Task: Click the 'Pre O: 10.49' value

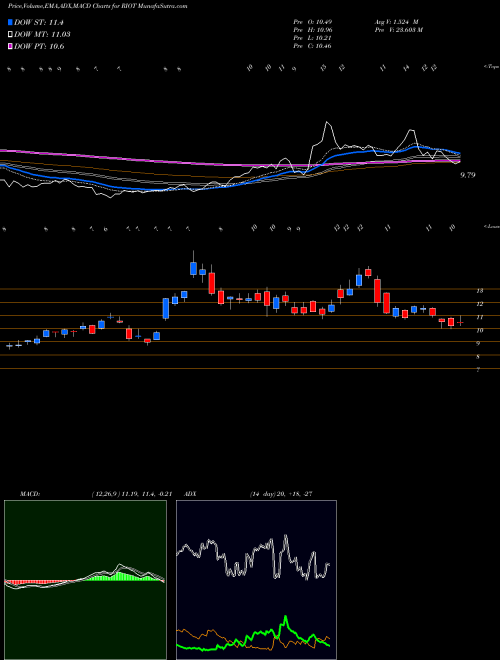Action: (314, 22)
